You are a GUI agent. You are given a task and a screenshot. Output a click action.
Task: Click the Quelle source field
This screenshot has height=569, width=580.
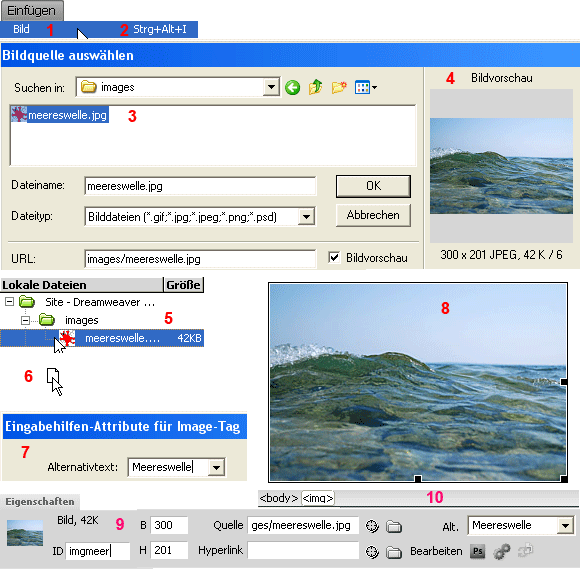[303, 525]
